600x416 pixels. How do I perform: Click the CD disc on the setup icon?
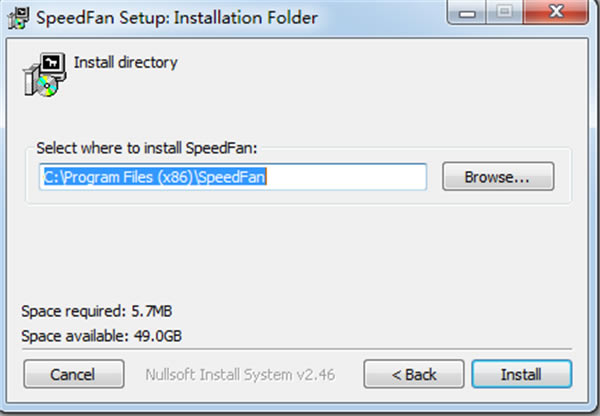tap(47, 86)
